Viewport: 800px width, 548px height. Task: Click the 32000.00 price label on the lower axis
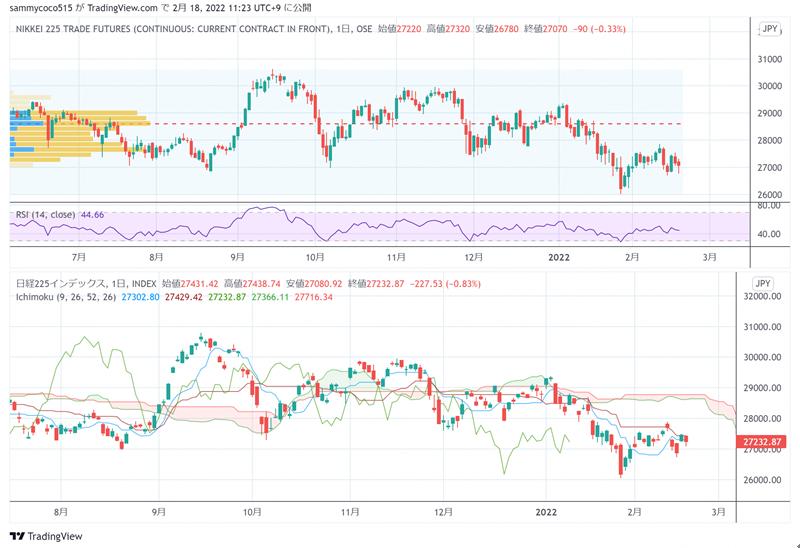point(762,296)
